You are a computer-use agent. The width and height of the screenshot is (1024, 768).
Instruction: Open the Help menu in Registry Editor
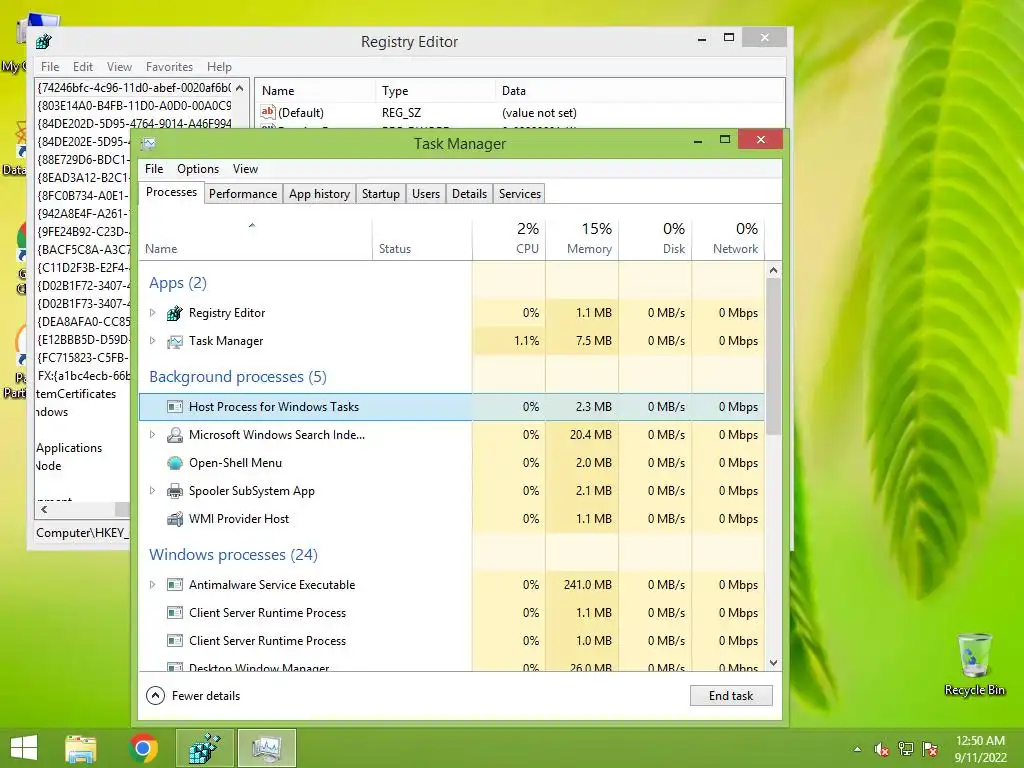coord(219,67)
